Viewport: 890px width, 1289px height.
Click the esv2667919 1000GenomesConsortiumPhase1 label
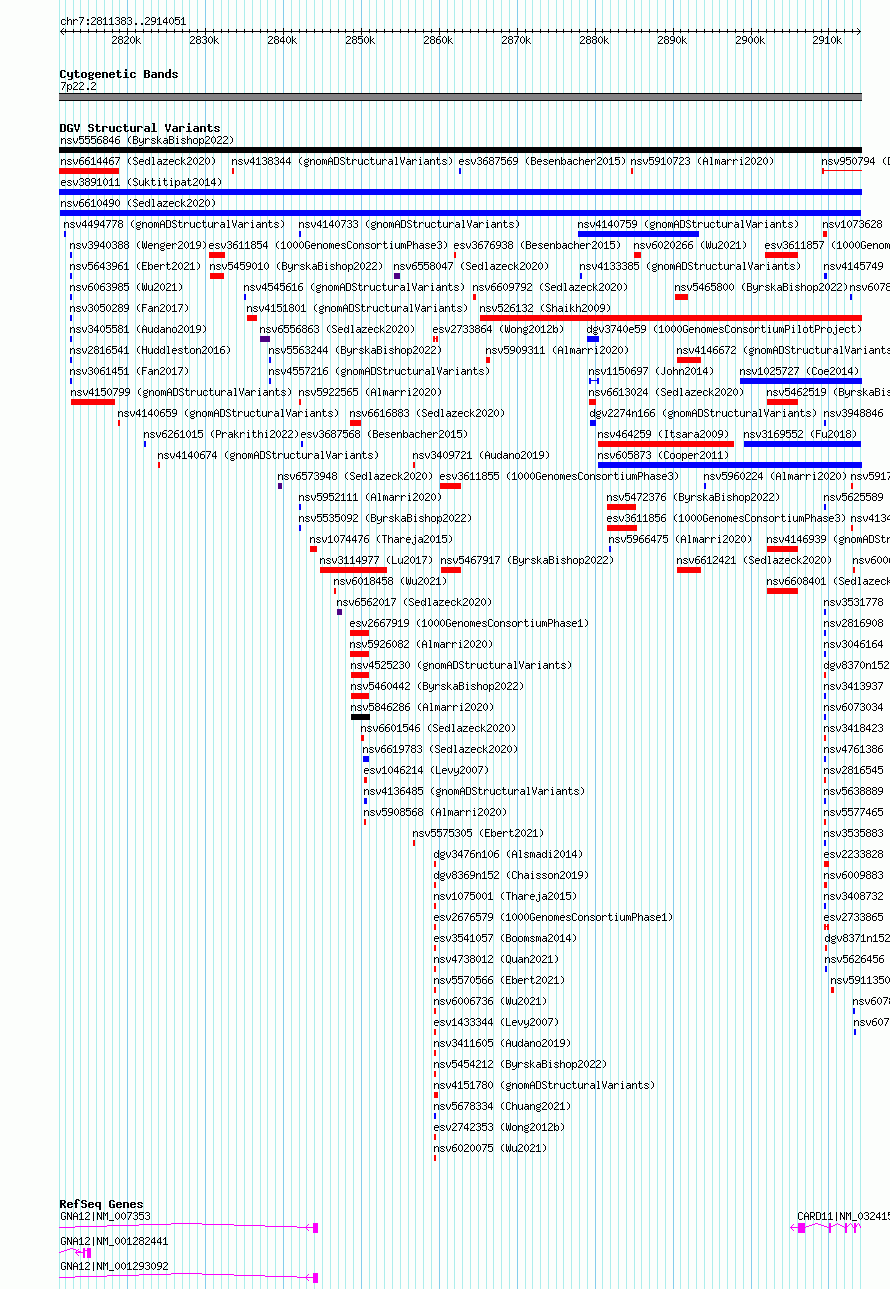(470, 623)
